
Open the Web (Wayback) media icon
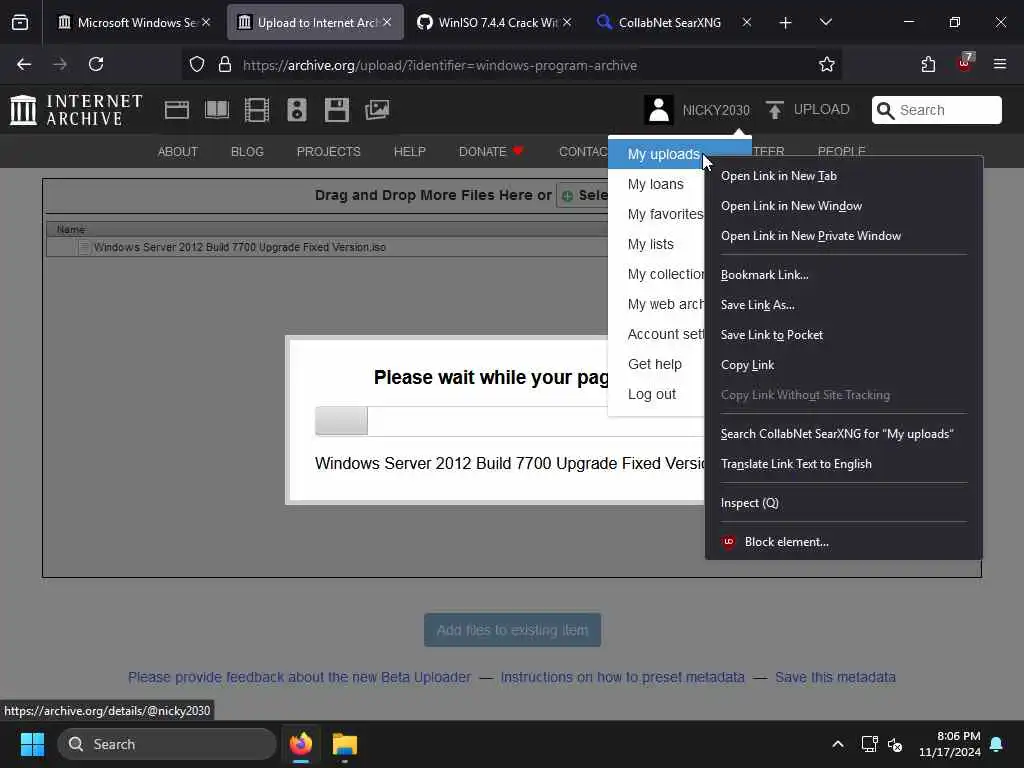177,110
